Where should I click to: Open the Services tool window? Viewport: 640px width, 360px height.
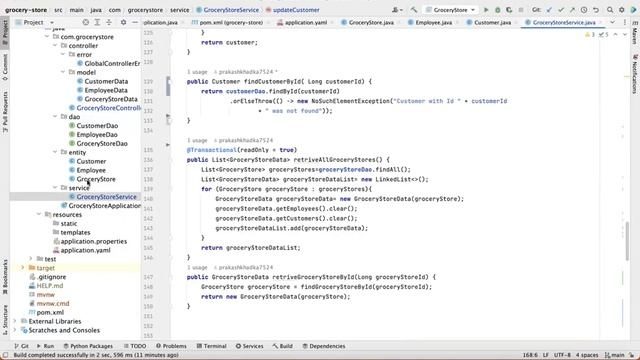(x=249, y=346)
